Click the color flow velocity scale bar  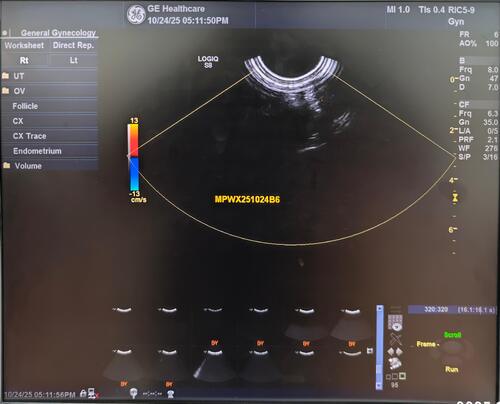coord(134,158)
